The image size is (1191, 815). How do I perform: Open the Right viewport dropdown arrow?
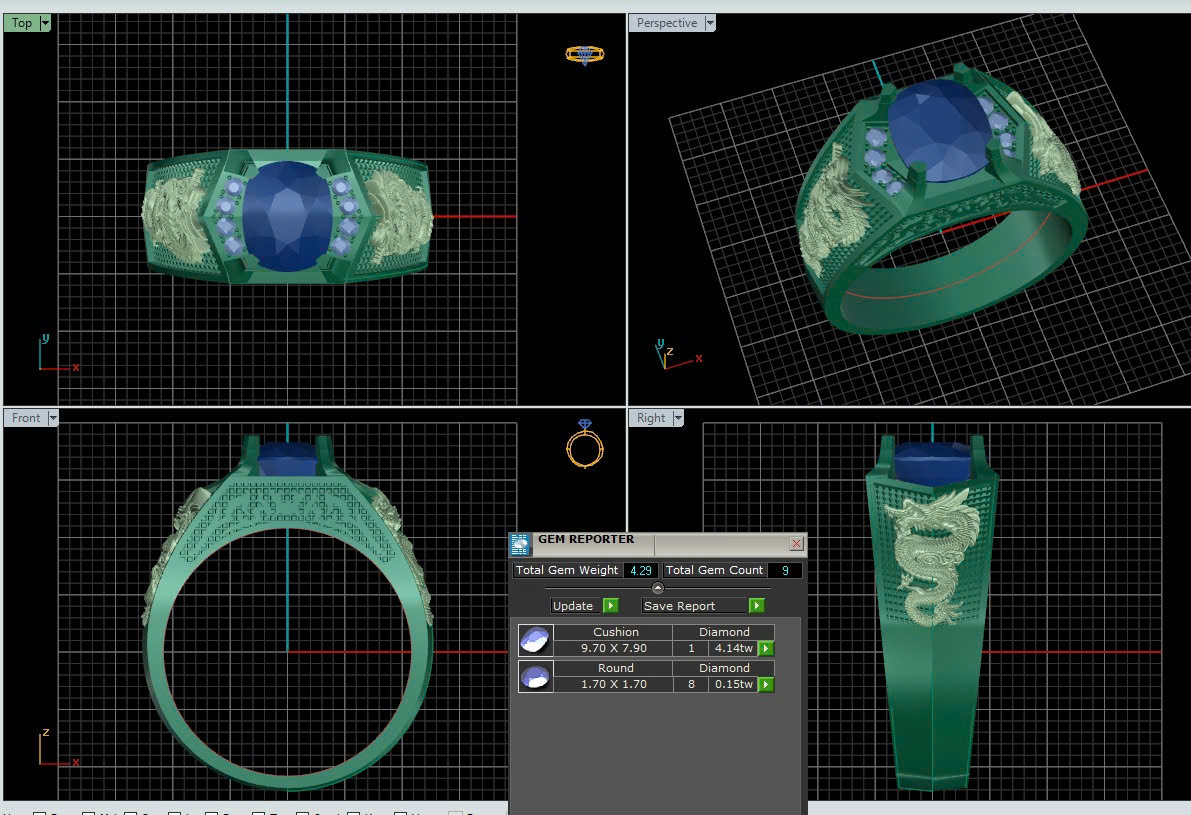pyautogui.click(x=677, y=418)
